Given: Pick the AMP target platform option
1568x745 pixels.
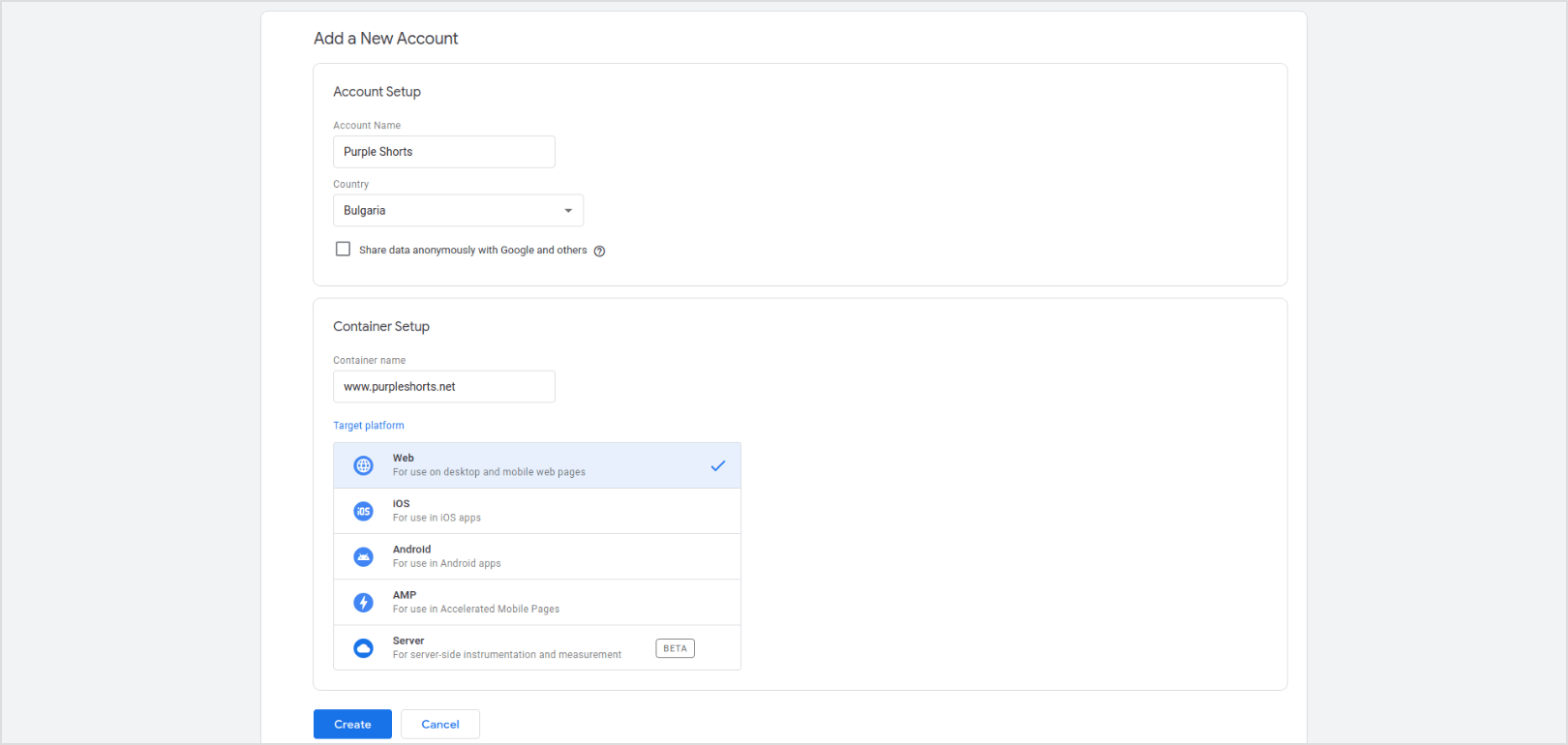Looking at the screenshot, I should pos(537,603).
